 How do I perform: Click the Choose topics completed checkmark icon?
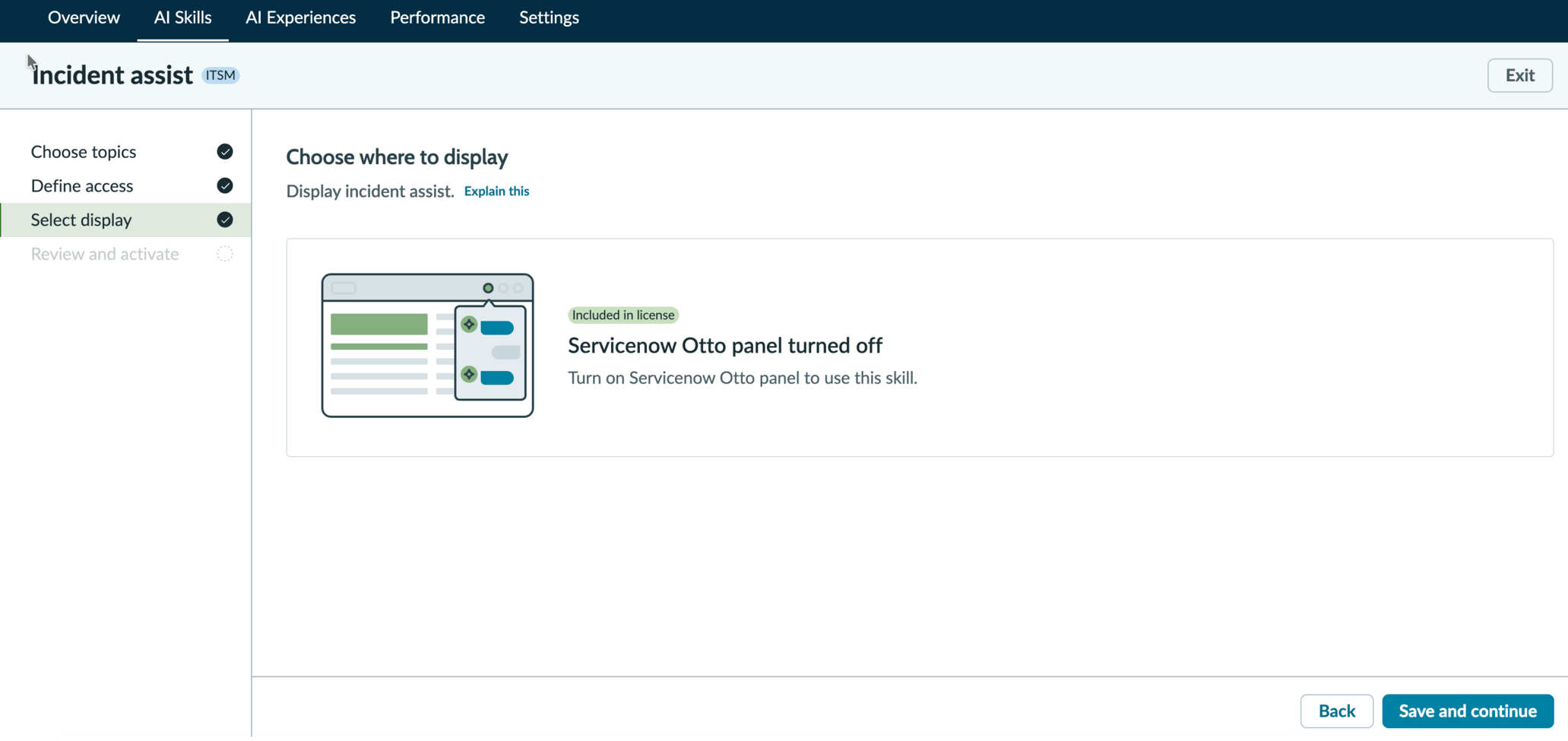pos(225,152)
